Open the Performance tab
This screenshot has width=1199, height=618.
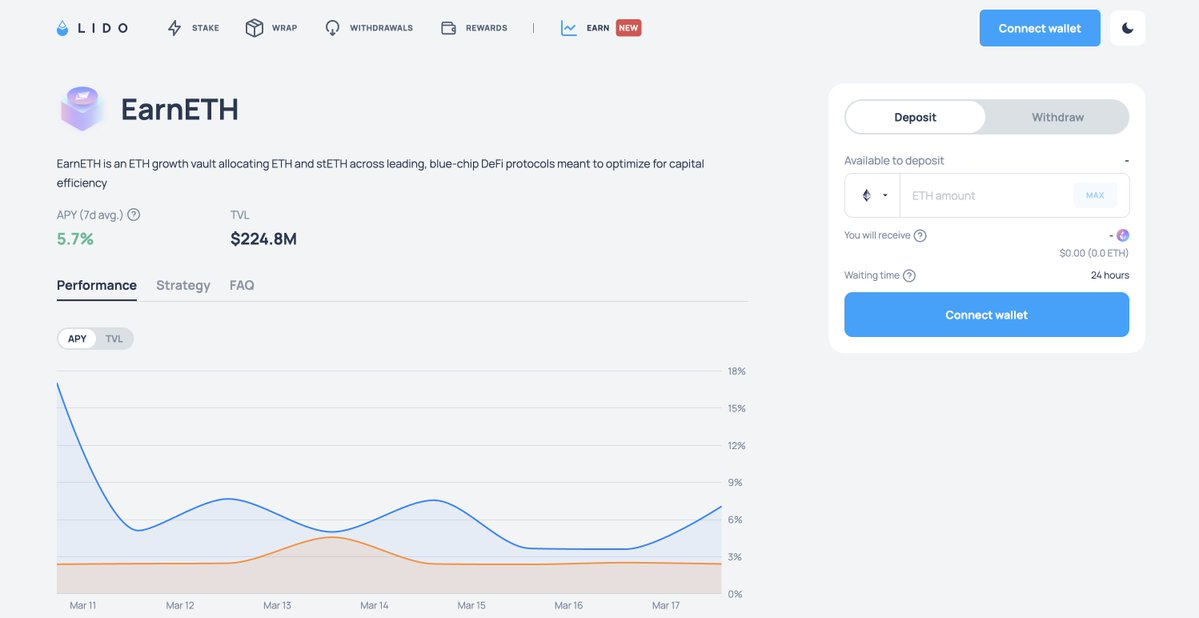tap(96, 285)
